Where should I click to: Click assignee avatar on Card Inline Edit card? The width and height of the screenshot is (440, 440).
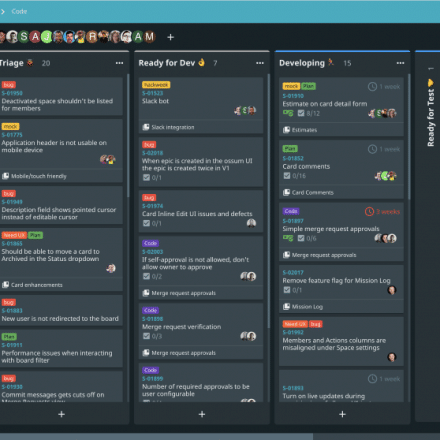(251, 223)
